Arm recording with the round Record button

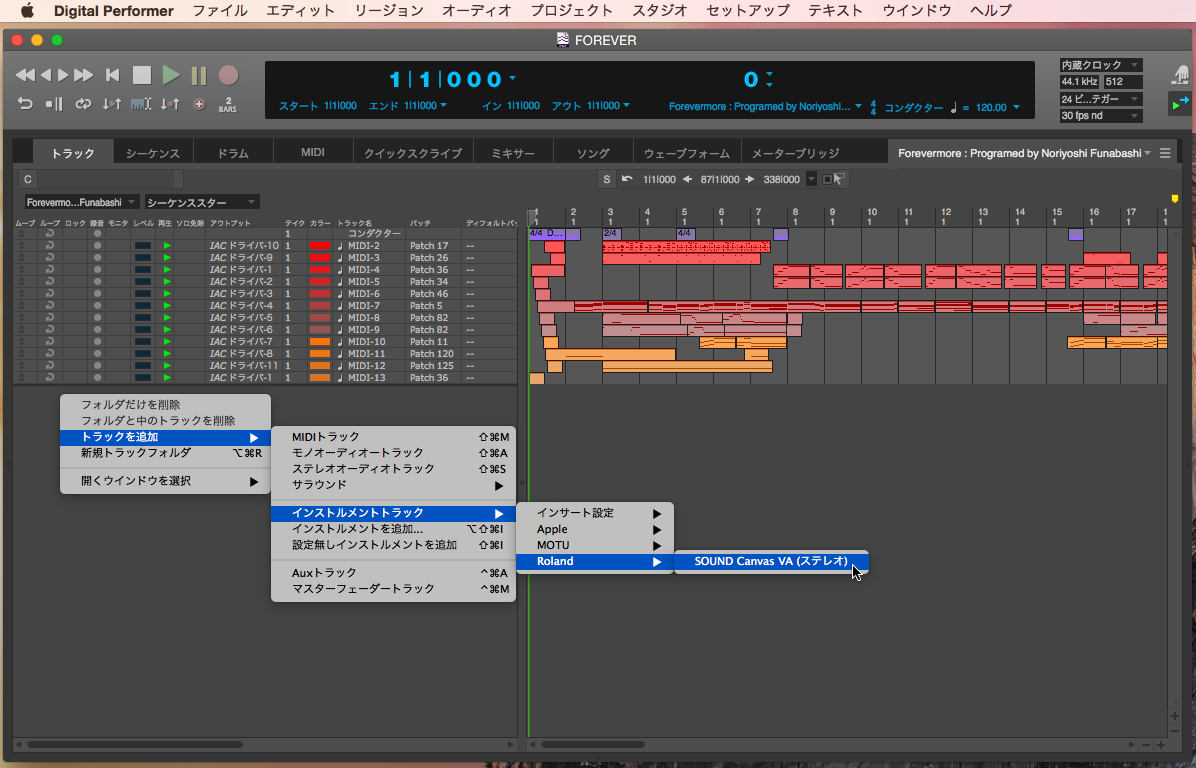click(x=228, y=75)
